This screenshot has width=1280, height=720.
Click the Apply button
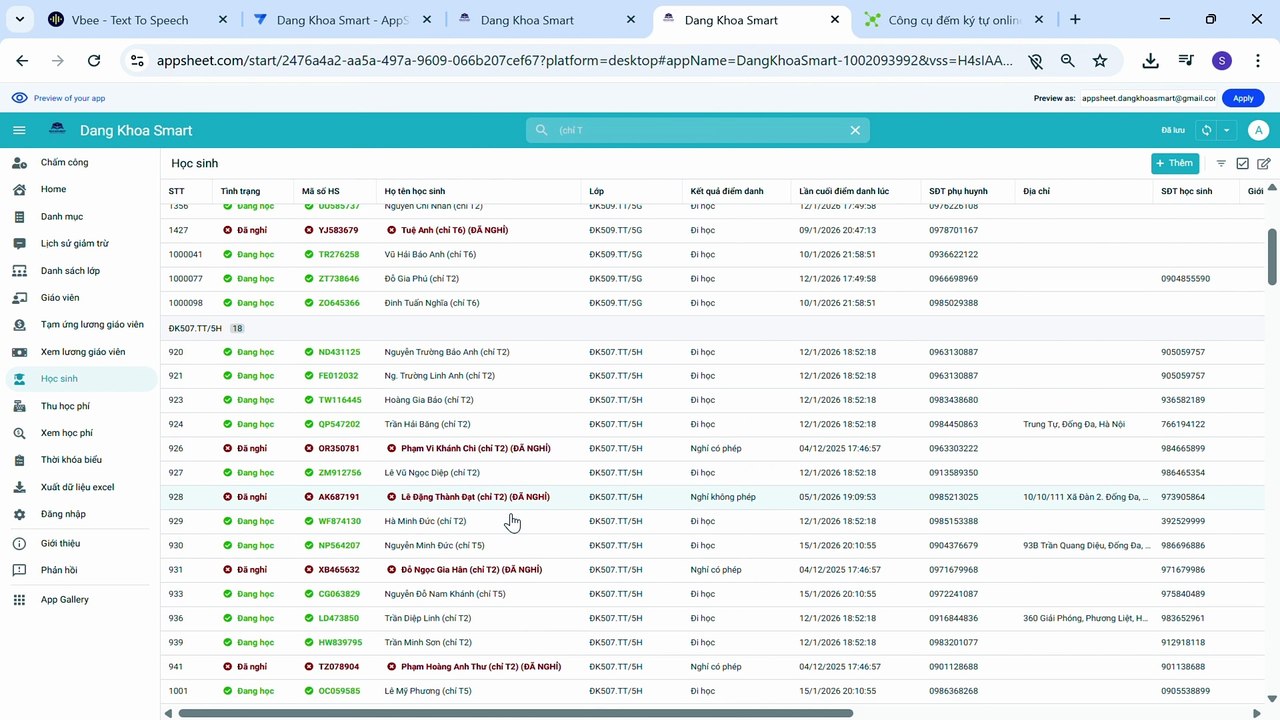pos(1243,98)
